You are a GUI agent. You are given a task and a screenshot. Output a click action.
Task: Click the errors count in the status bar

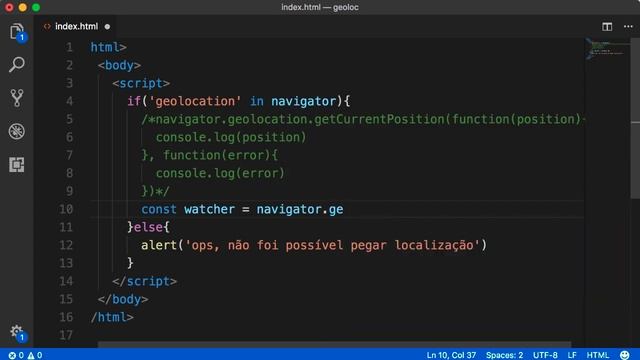click(x=16, y=355)
